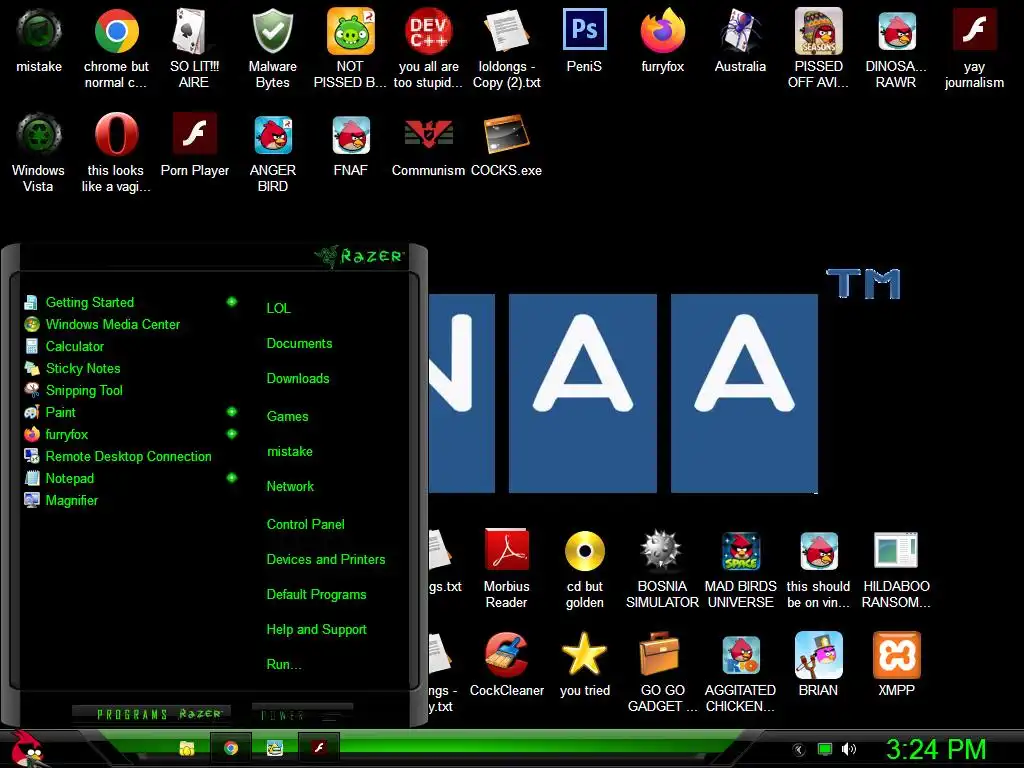Open the Malware Bytes shield icon
The image size is (1024, 768).
(x=272, y=31)
